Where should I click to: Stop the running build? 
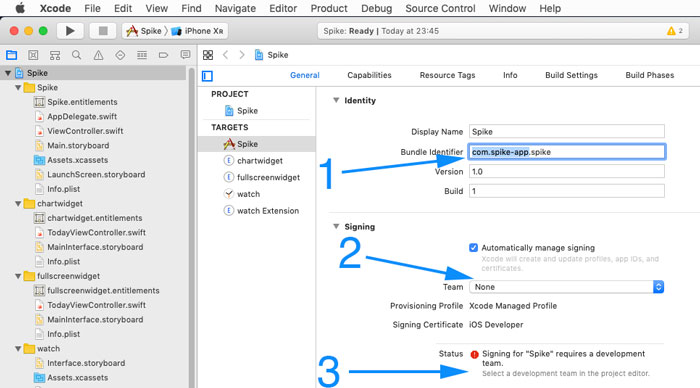click(x=103, y=31)
